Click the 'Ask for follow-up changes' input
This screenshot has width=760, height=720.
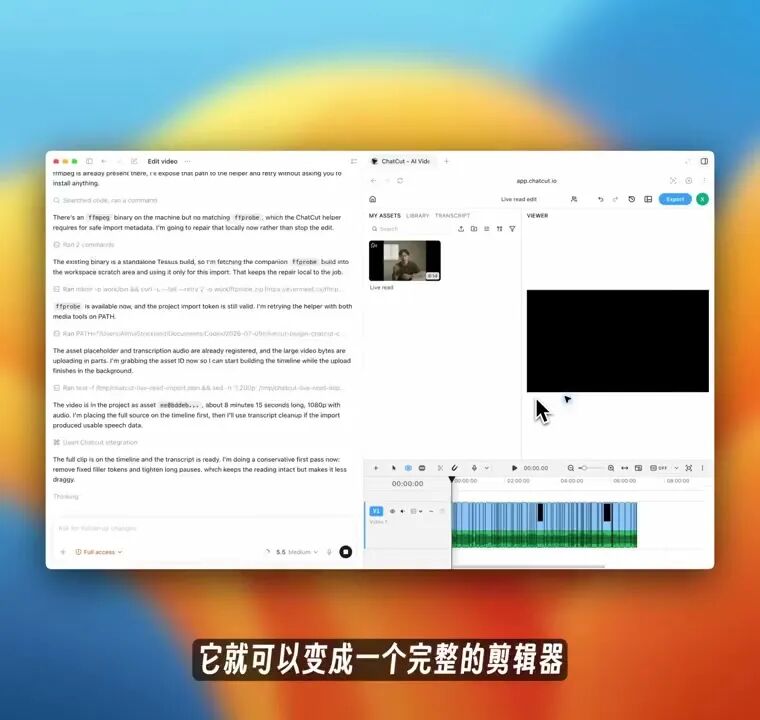[204, 528]
